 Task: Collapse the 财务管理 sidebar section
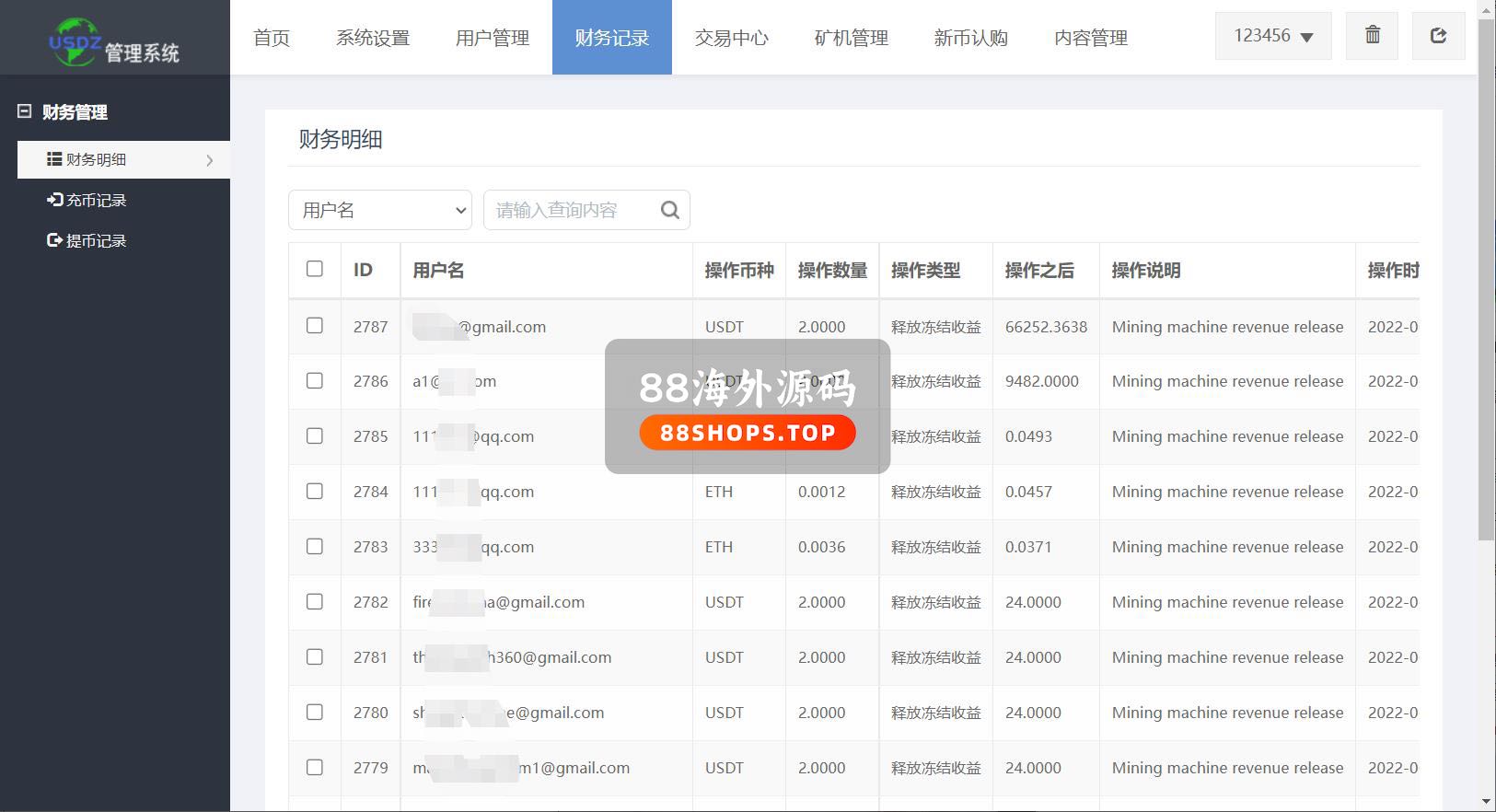pos(25,112)
